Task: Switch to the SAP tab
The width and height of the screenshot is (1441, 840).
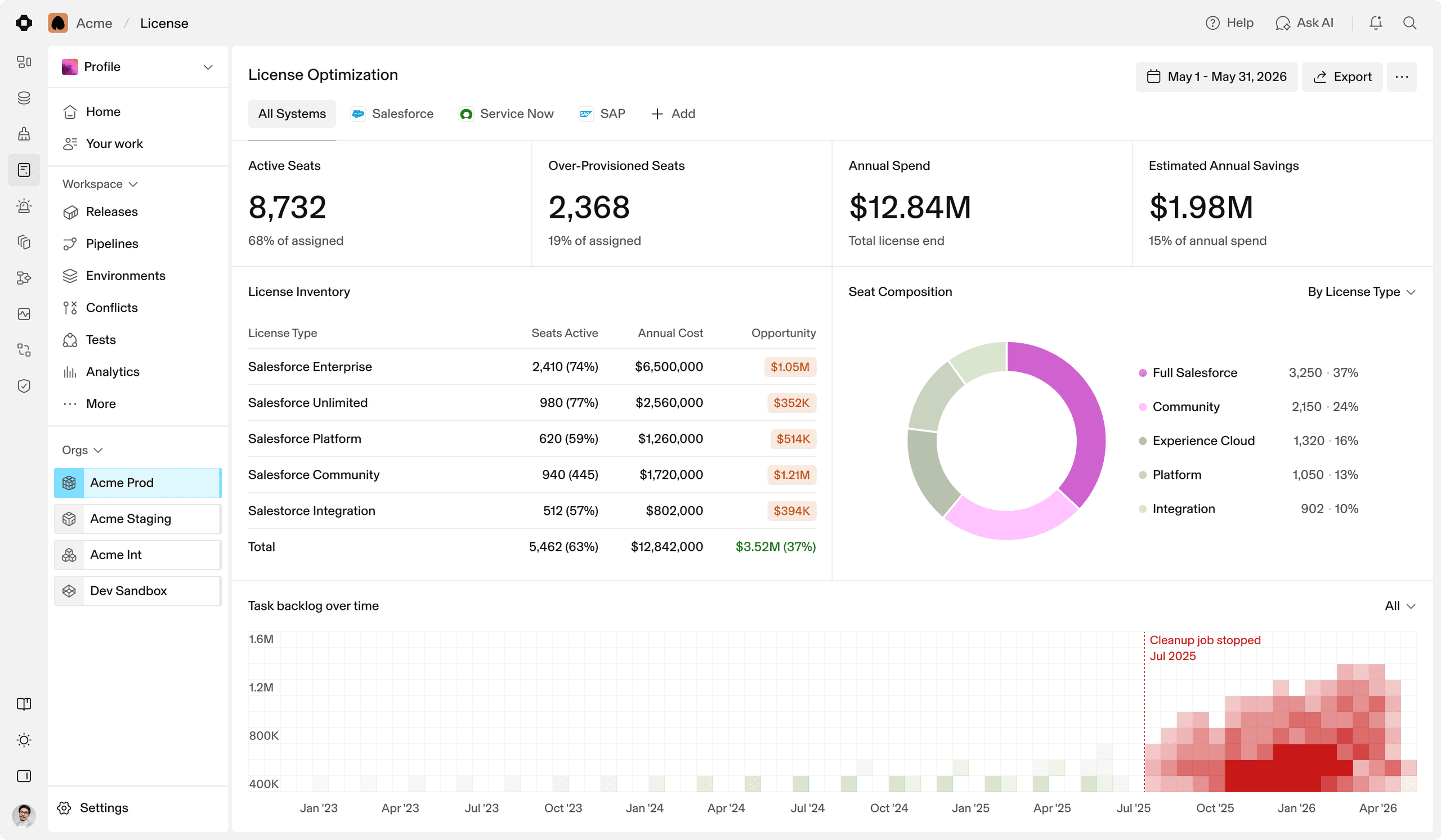Action: pyautogui.click(x=602, y=114)
